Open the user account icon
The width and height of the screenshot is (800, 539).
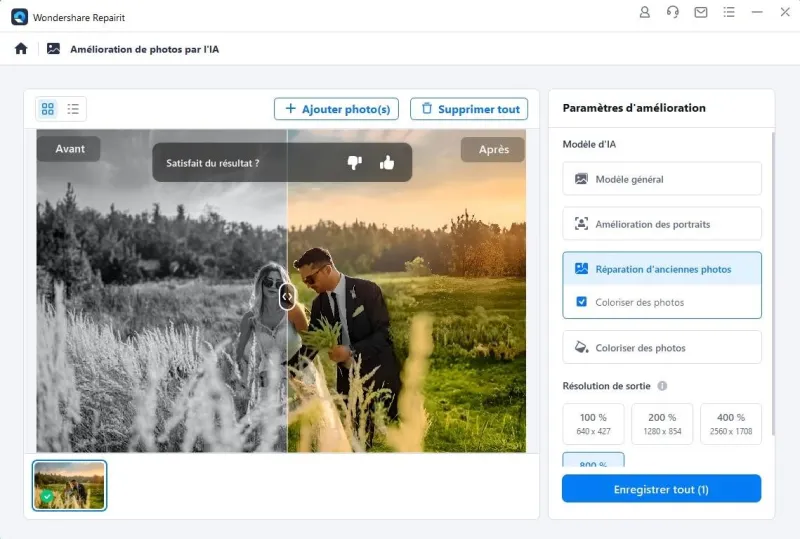click(x=644, y=13)
